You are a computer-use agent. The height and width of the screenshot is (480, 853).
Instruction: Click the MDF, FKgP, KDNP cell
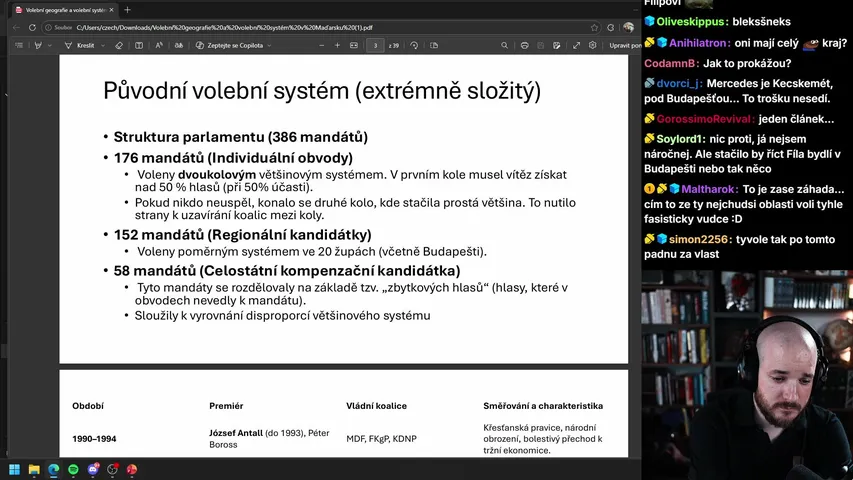coord(381,439)
